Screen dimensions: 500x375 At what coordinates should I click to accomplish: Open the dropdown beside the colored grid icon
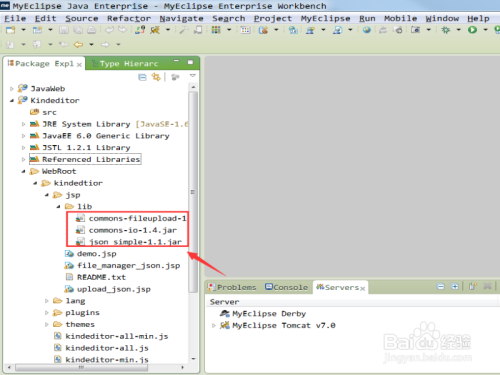tap(229, 30)
